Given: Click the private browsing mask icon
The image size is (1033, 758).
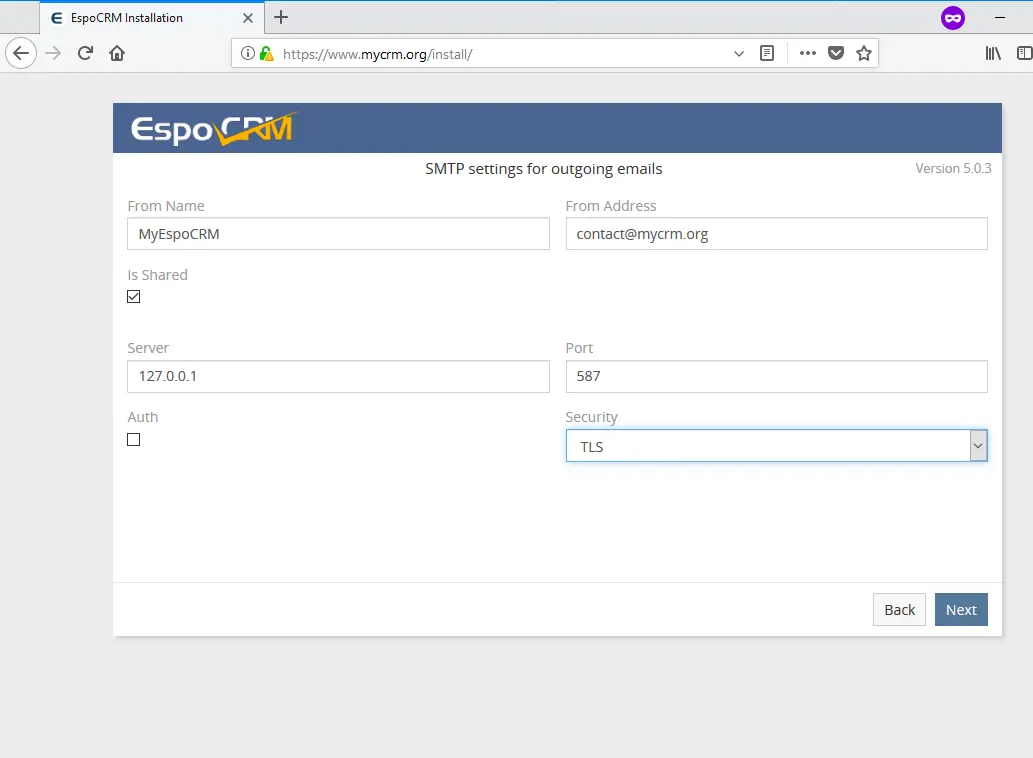Looking at the screenshot, I should pyautogui.click(x=953, y=18).
